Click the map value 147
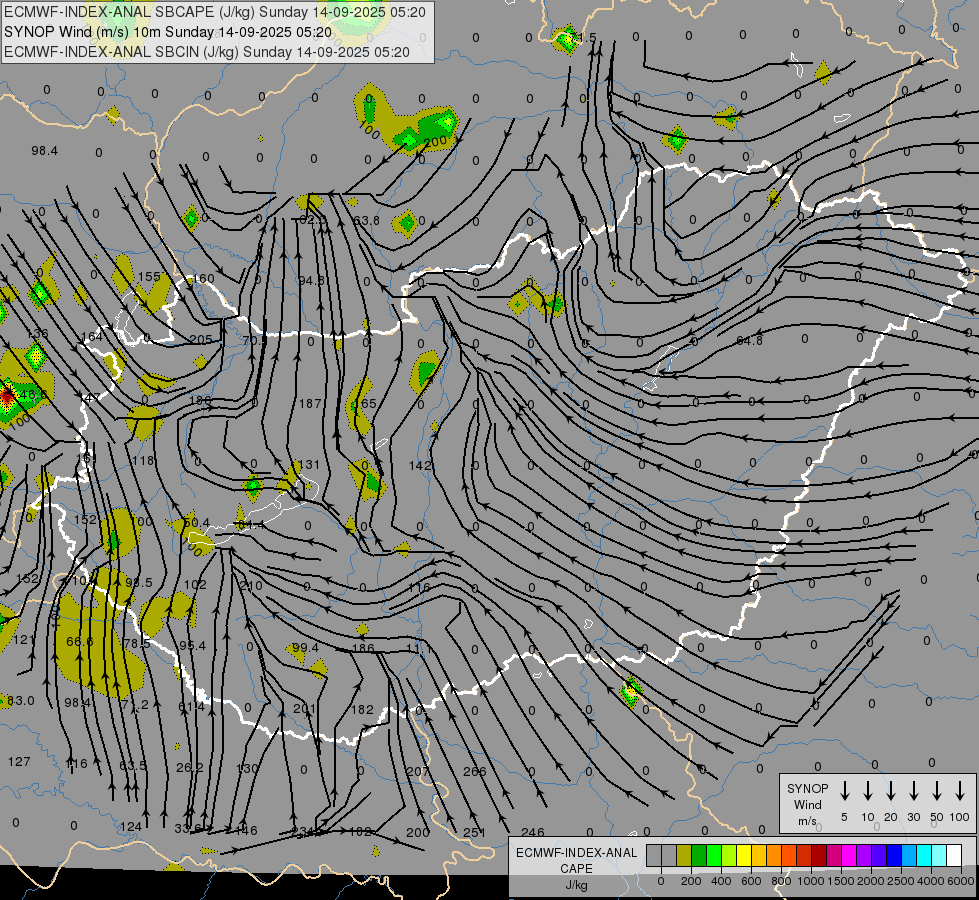This screenshot has height=900, width=979. coord(89,398)
